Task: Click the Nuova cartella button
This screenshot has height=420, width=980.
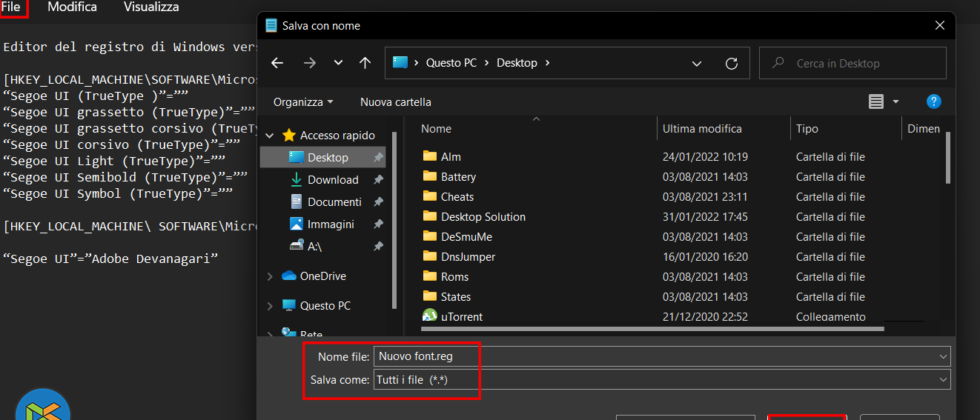Action: (x=395, y=102)
